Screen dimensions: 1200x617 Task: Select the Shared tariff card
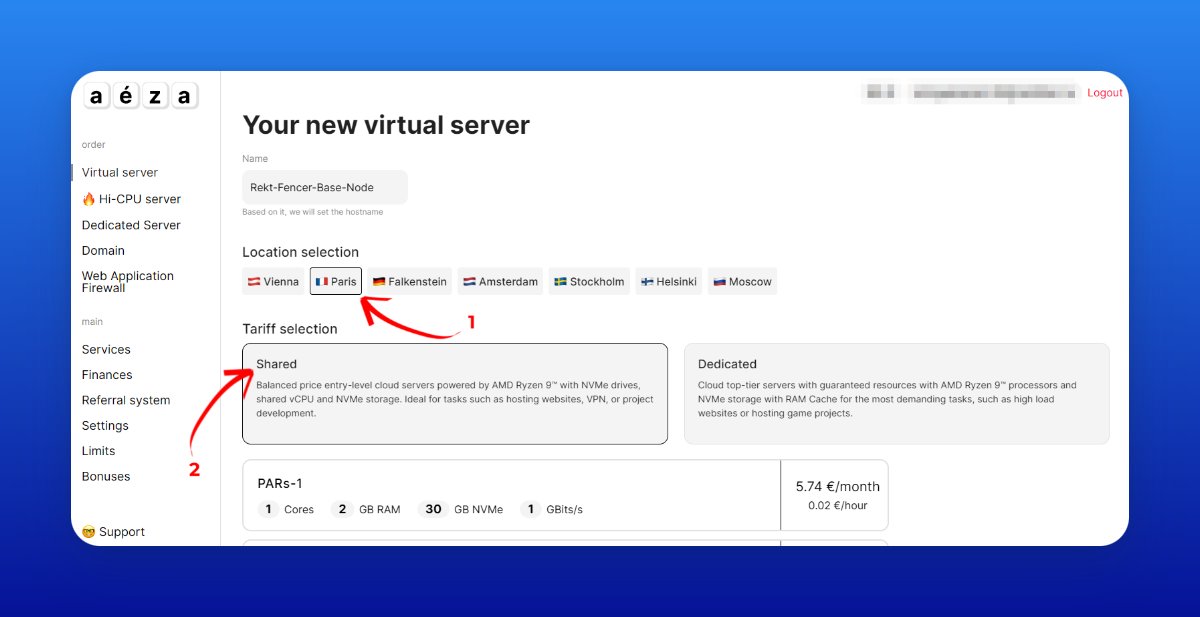click(x=455, y=393)
